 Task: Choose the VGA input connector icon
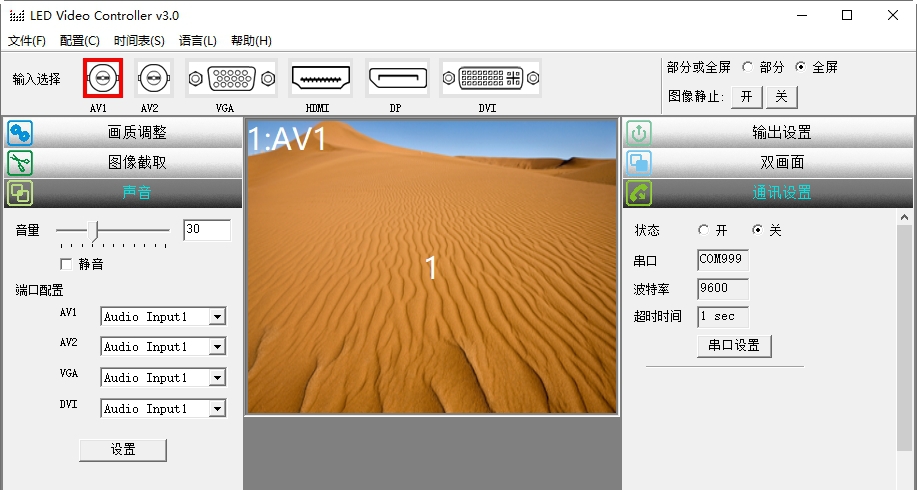pos(232,78)
